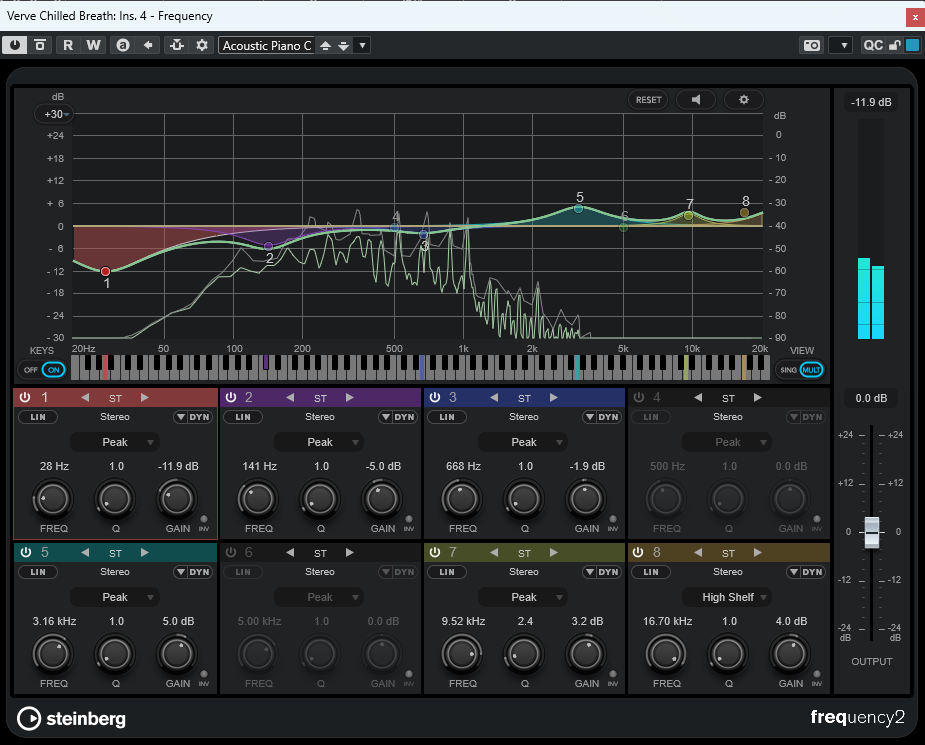Enable Read automation (R) button
The image size is (925, 745).
[x=68, y=45]
